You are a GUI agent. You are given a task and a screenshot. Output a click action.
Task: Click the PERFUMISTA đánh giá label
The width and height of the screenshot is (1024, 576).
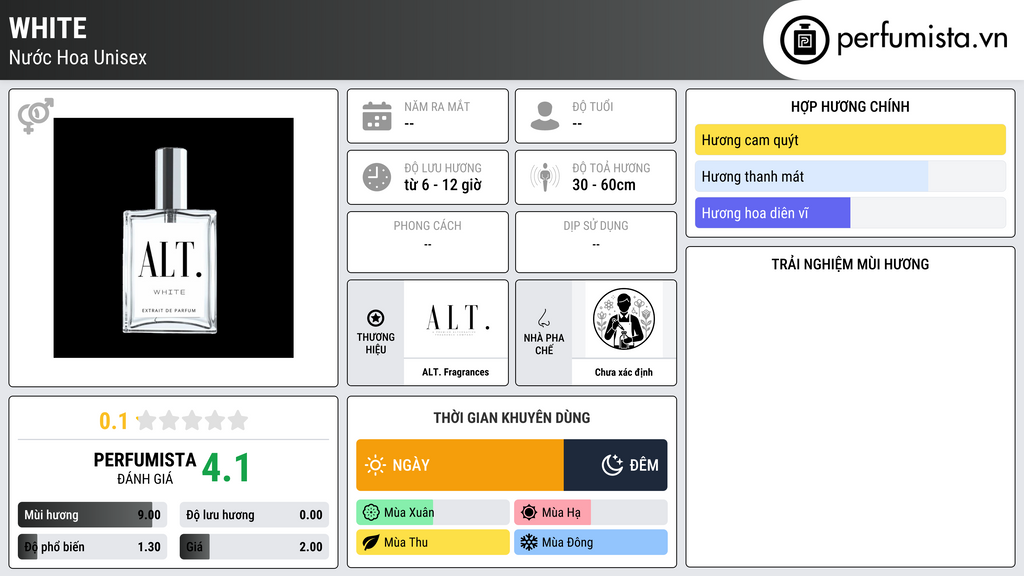pyautogui.click(x=145, y=468)
